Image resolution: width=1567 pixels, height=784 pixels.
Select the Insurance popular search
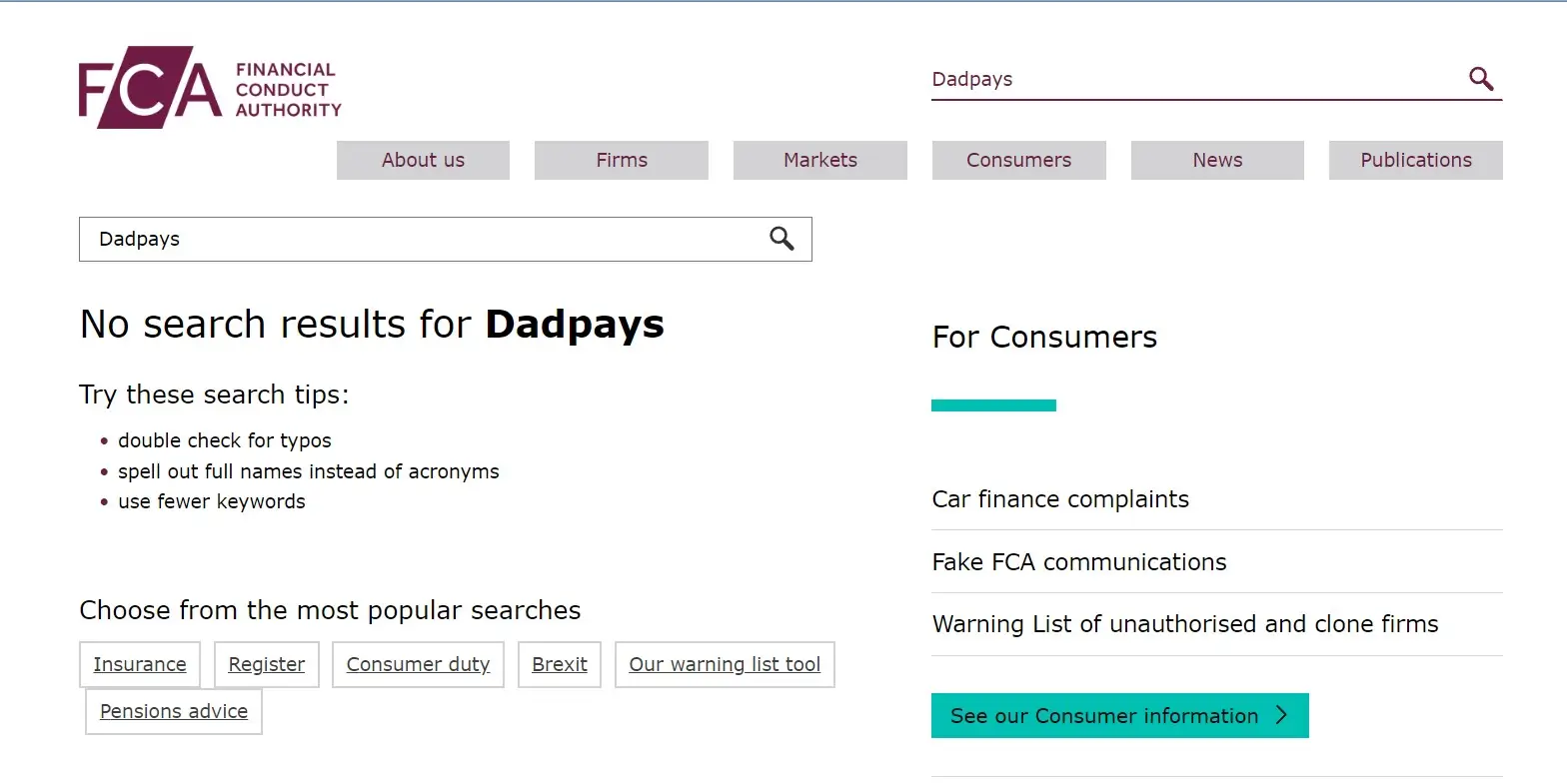140,664
